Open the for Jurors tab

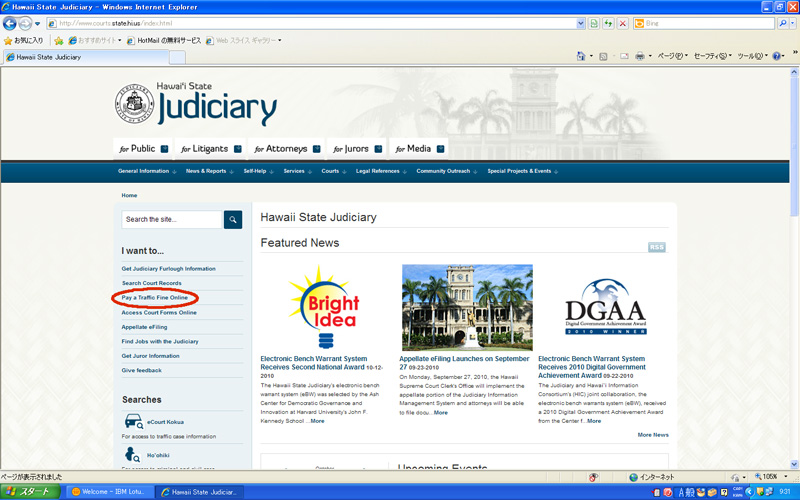coord(357,148)
